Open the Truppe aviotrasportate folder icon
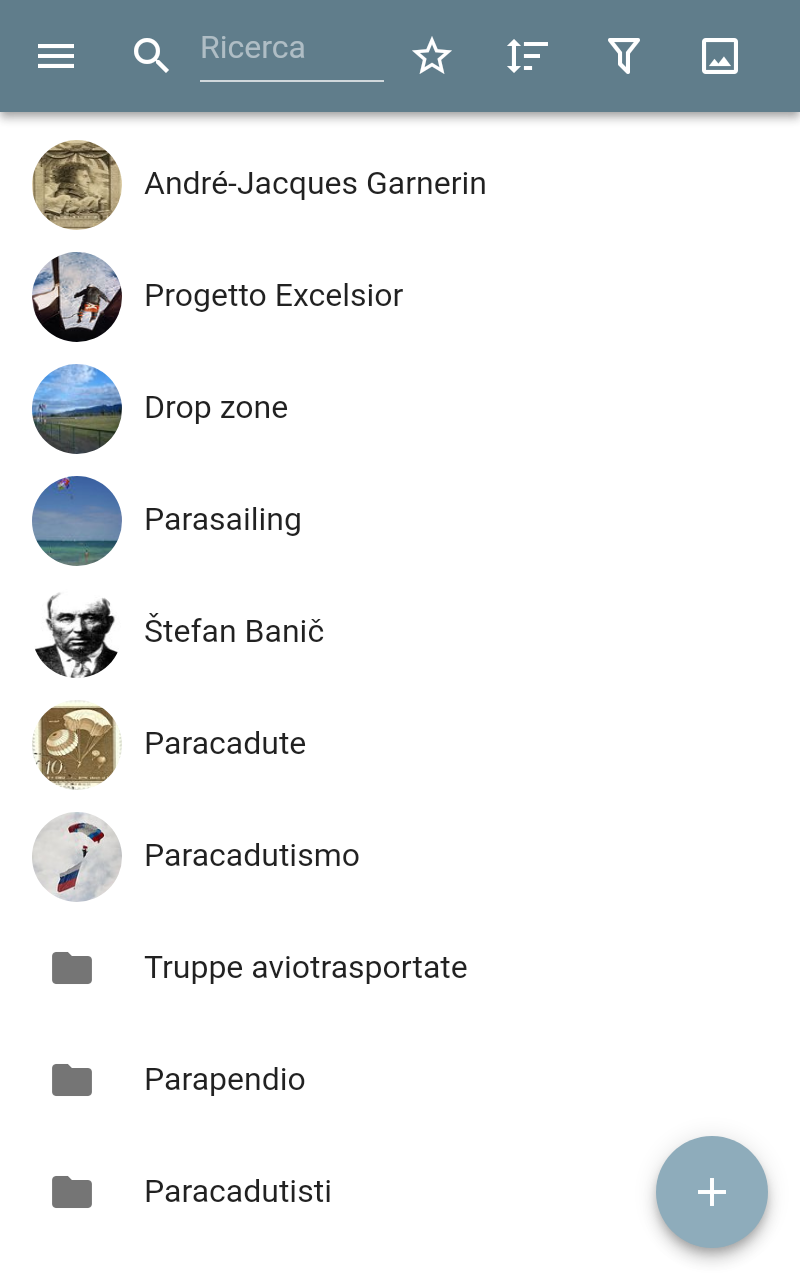Image resolution: width=800 pixels, height=1280 pixels. [72, 968]
